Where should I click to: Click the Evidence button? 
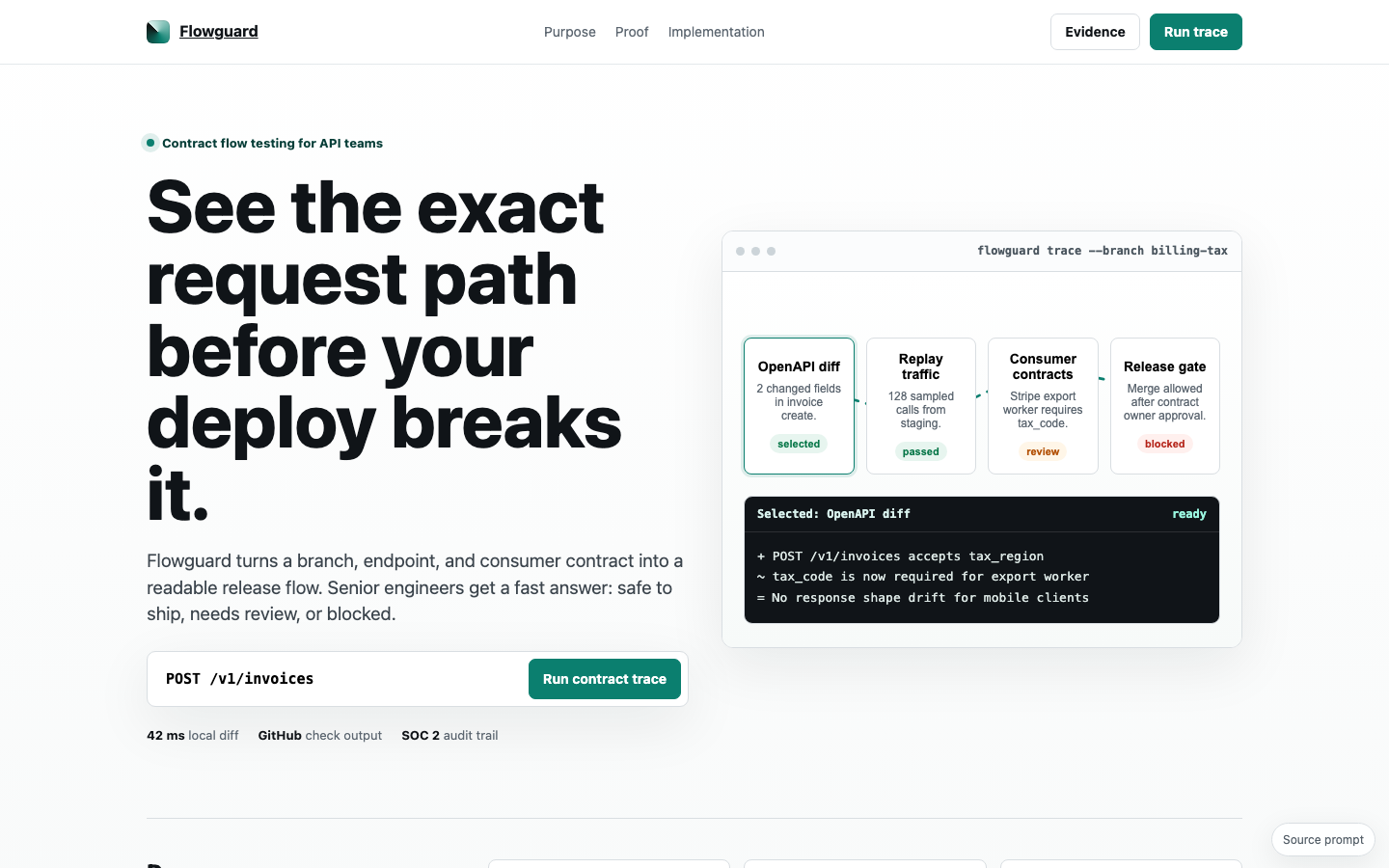click(1095, 32)
